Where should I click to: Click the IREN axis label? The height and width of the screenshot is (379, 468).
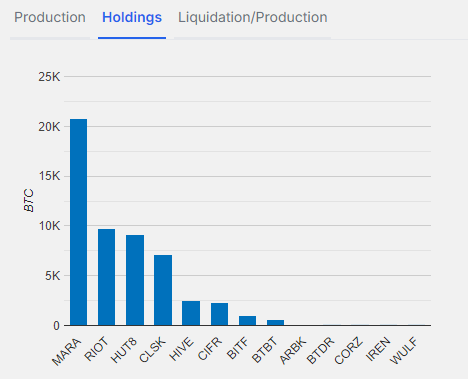(378, 349)
